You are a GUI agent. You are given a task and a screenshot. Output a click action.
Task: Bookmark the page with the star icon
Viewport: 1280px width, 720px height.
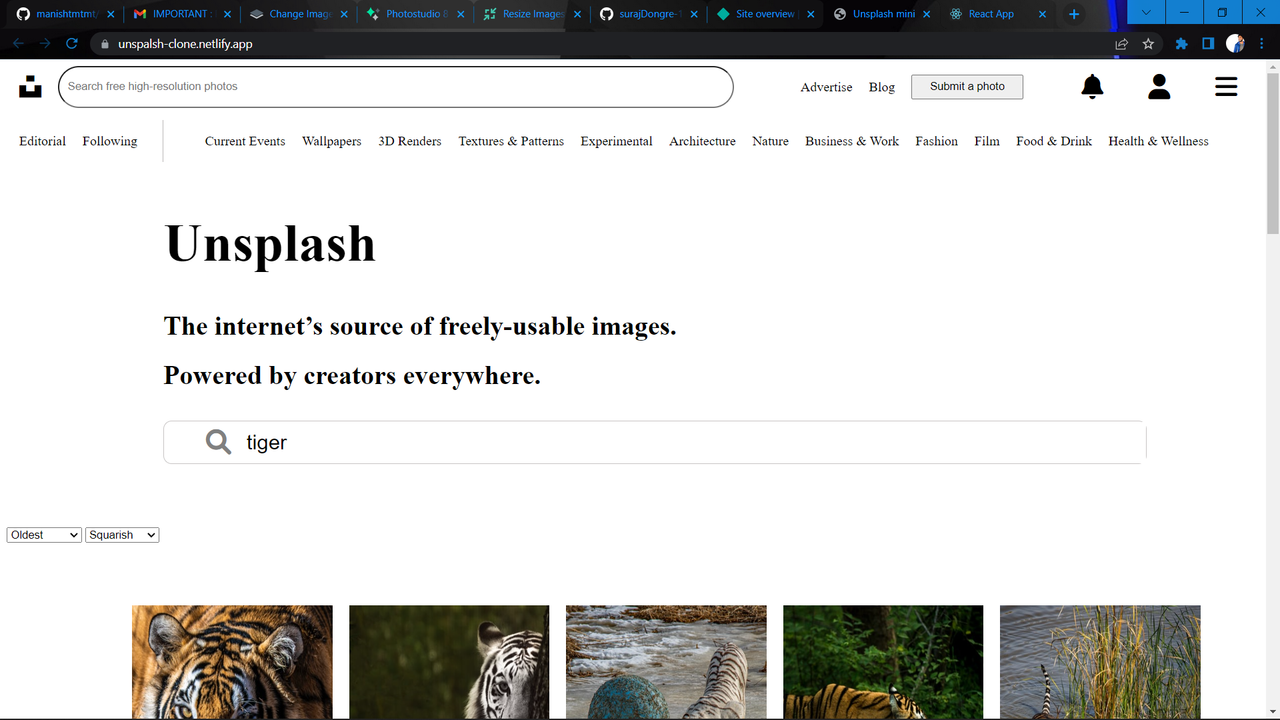click(x=1148, y=44)
